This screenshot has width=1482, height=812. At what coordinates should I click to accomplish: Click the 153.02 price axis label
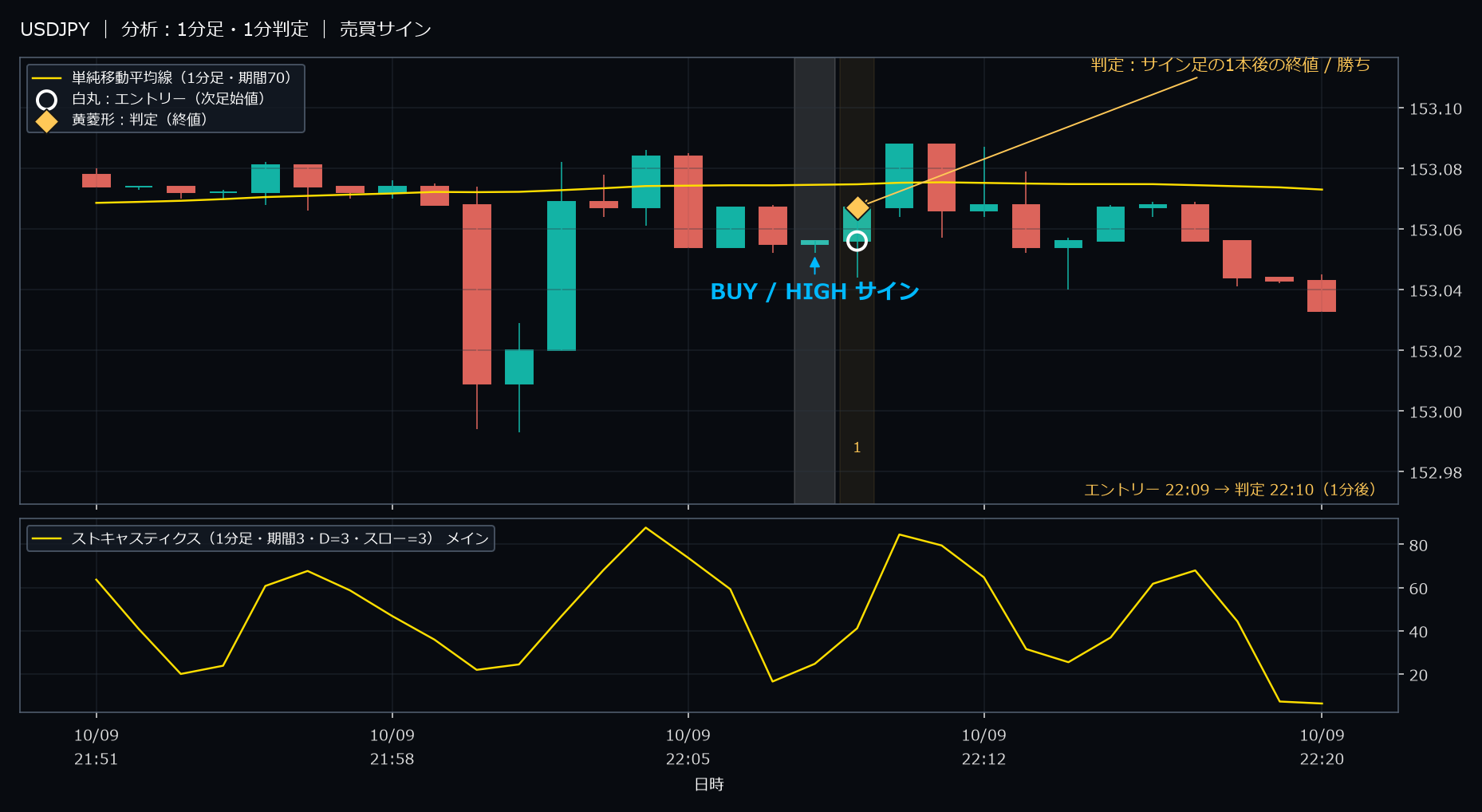1435,351
